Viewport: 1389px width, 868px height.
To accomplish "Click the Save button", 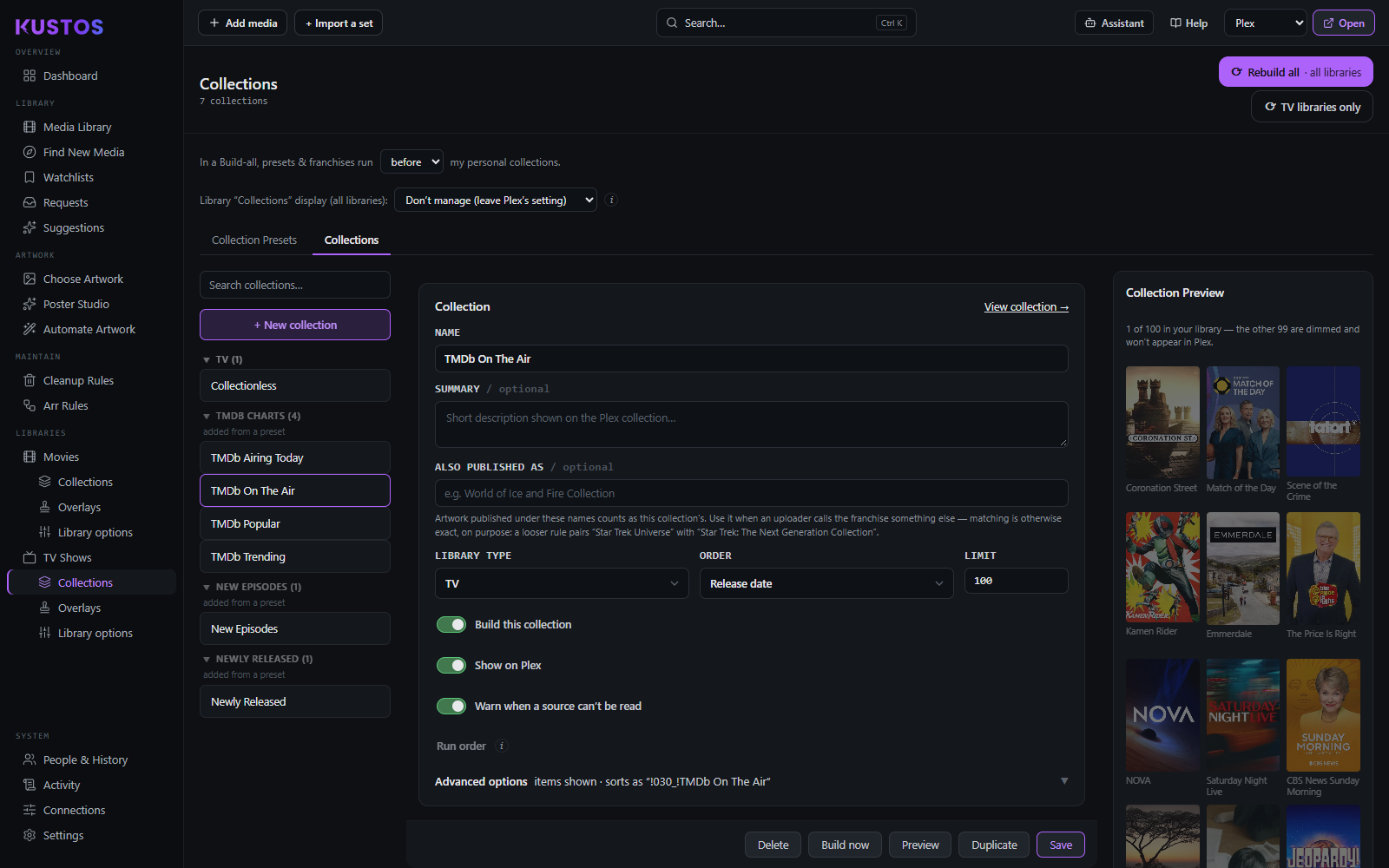I will point(1061,845).
